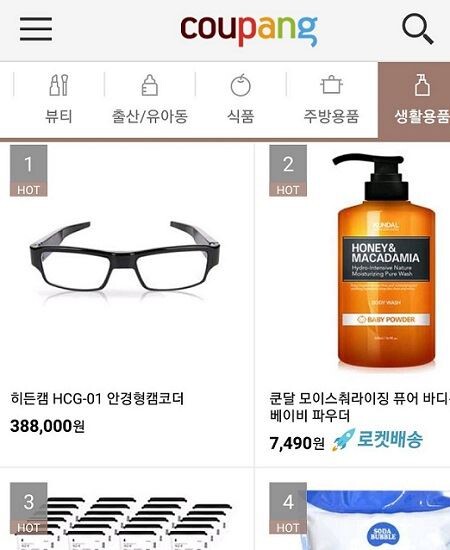The image size is (450, 550).
Task: Open the hidden cam glasses product image
Action: point(125,260)
